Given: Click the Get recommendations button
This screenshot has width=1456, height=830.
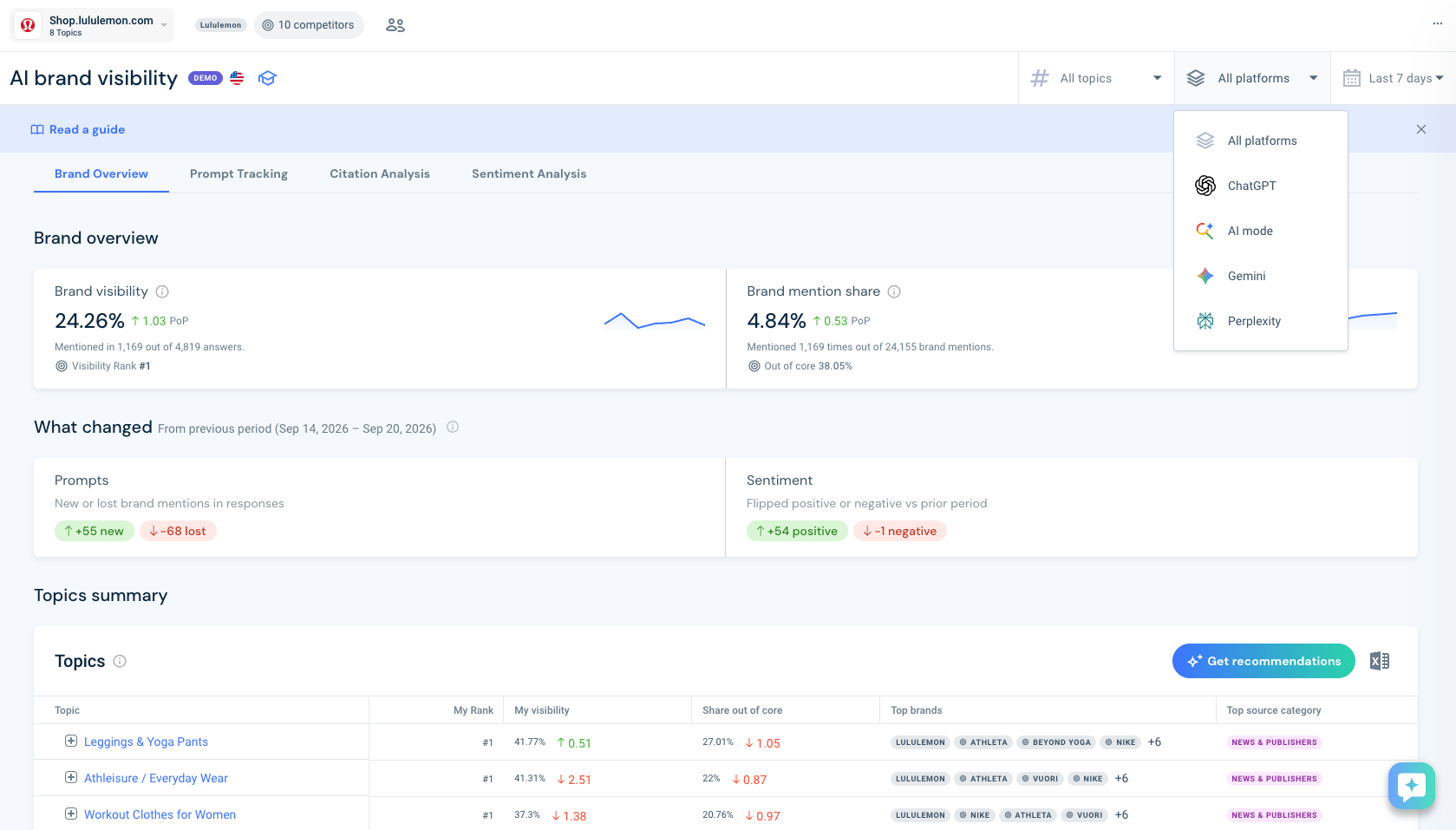Looking at the screenshot, I should tap(1263, 661).
